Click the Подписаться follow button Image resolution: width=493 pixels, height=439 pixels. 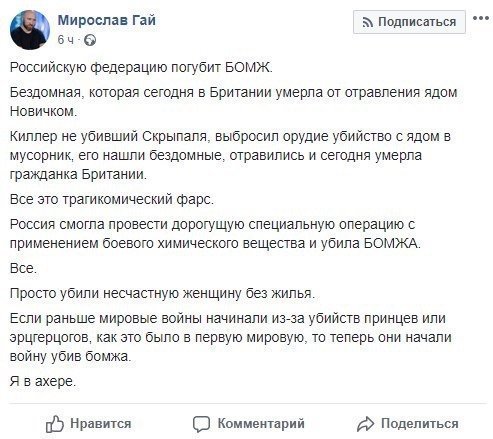(x=409, y=22)
